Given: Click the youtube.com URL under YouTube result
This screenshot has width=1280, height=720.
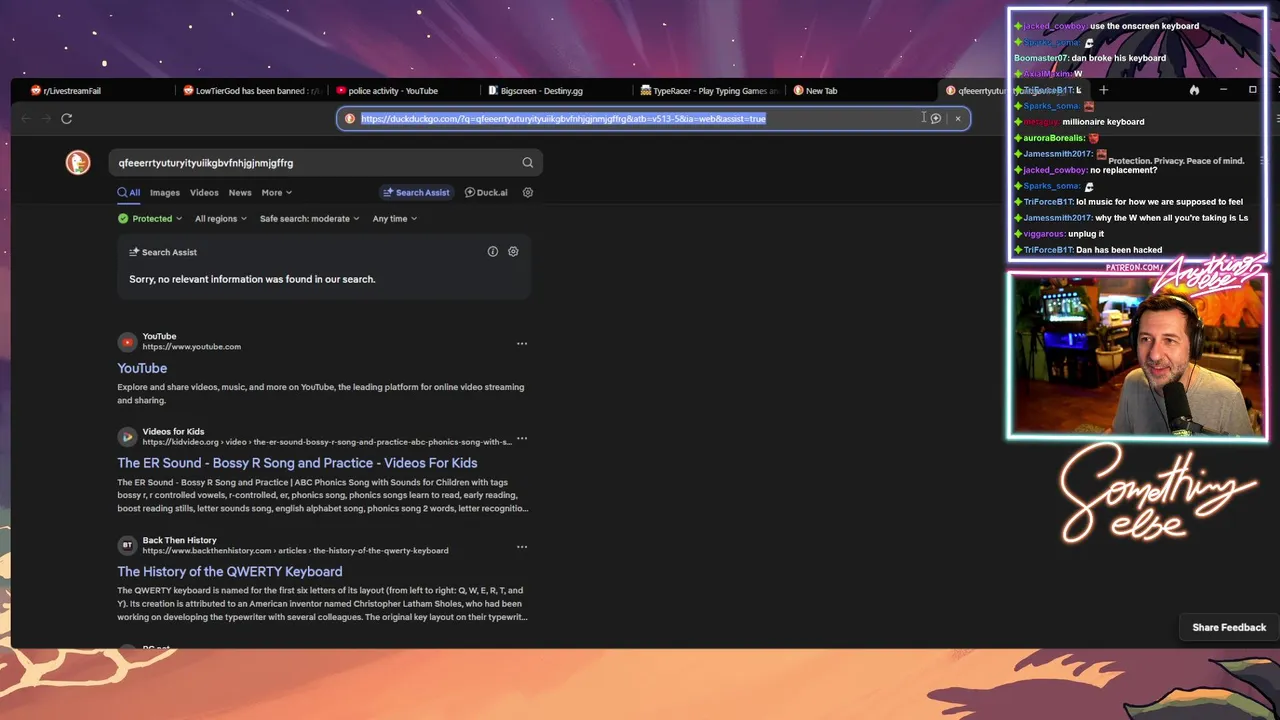Looking at the screenshot, I should click(191, 347).
